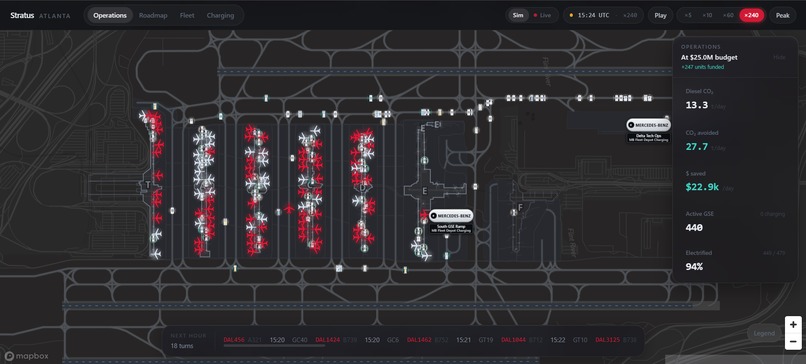The width and height of the screenshot is (806, 364).
Task: Click the Electrified 94% value
Action: tap(694, 266)
